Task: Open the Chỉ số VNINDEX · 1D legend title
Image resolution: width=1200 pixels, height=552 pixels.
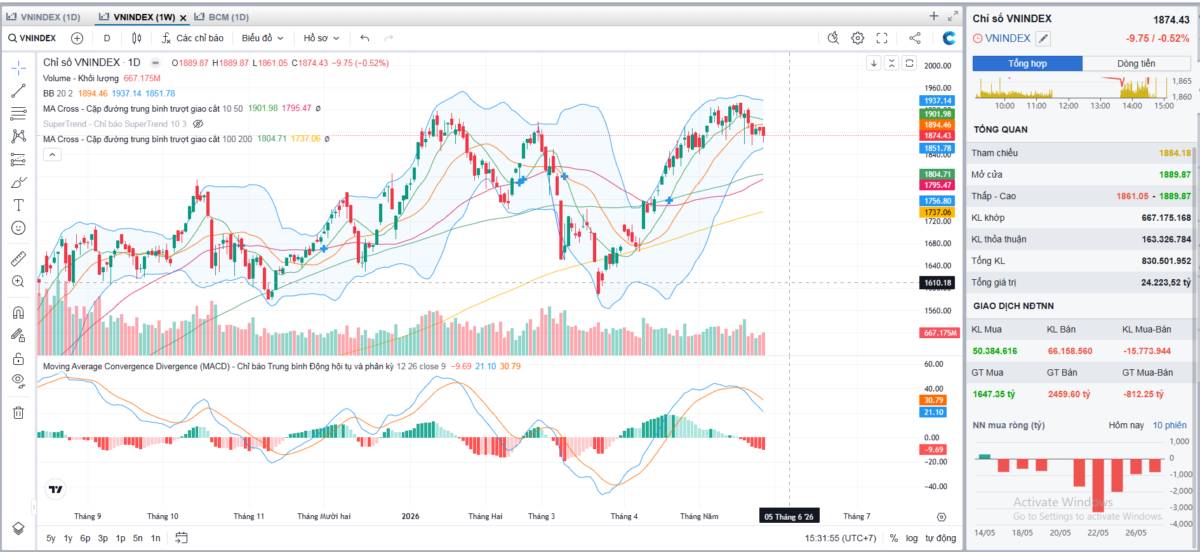Action: pos(91,62)
